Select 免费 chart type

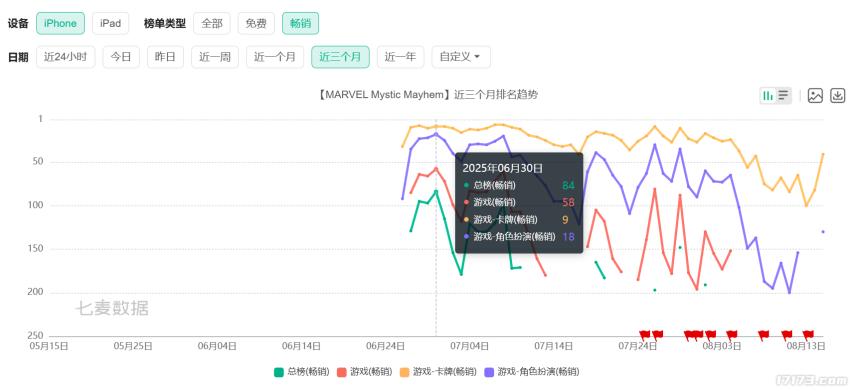point(256,23)
